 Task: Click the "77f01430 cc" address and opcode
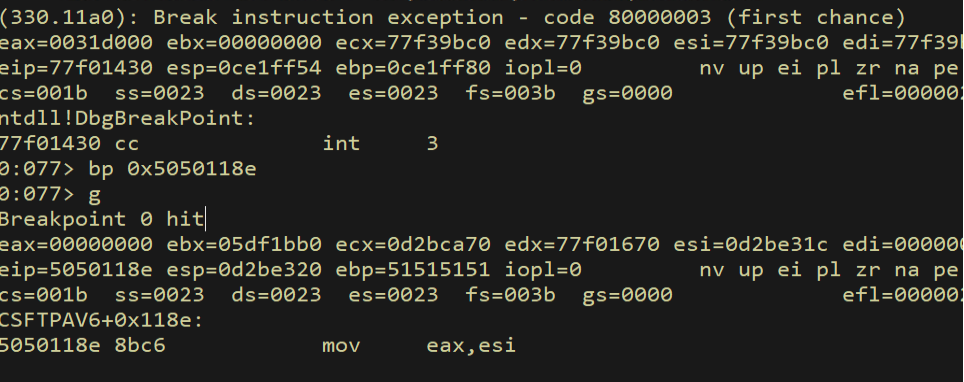tap(69, 144)
